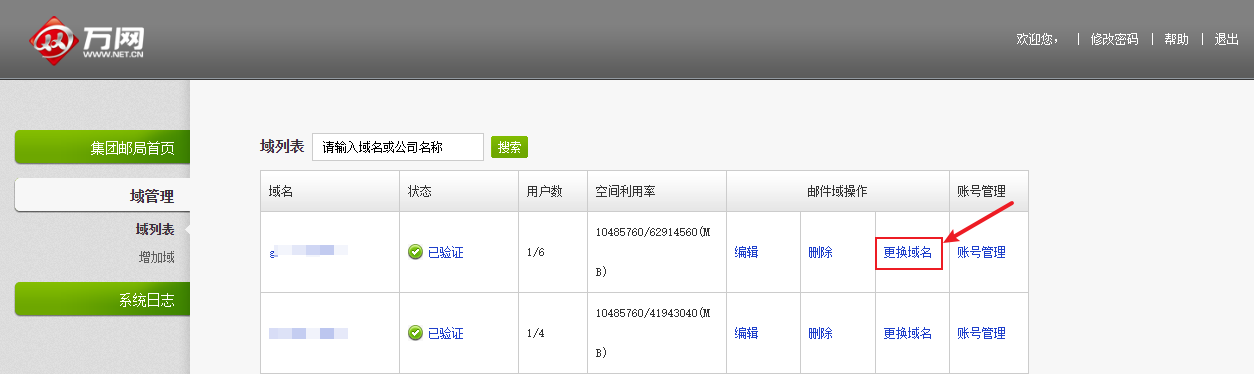This screenshot has width=1254, height=374.
Task: Click the 欢迎您 greeting text
Action: click(1037, 39)
